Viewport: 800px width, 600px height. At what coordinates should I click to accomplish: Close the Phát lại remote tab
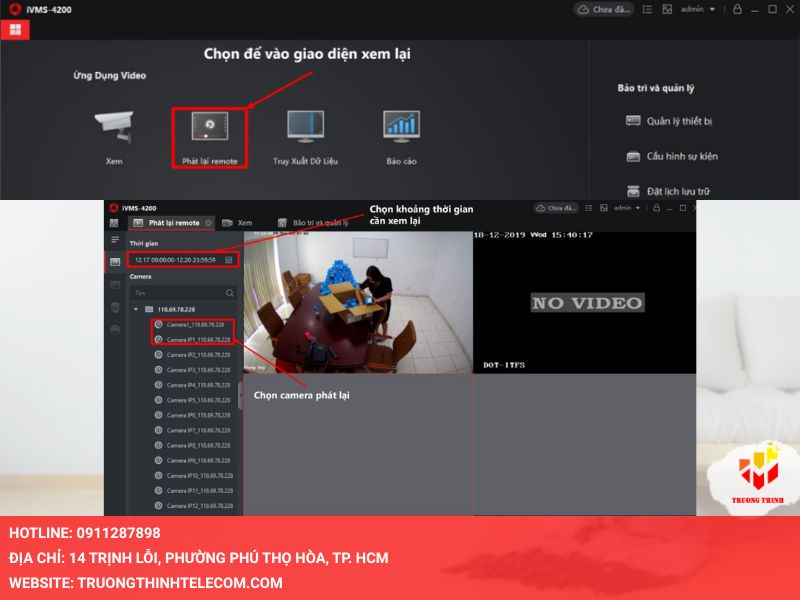[x=208, y=223]
